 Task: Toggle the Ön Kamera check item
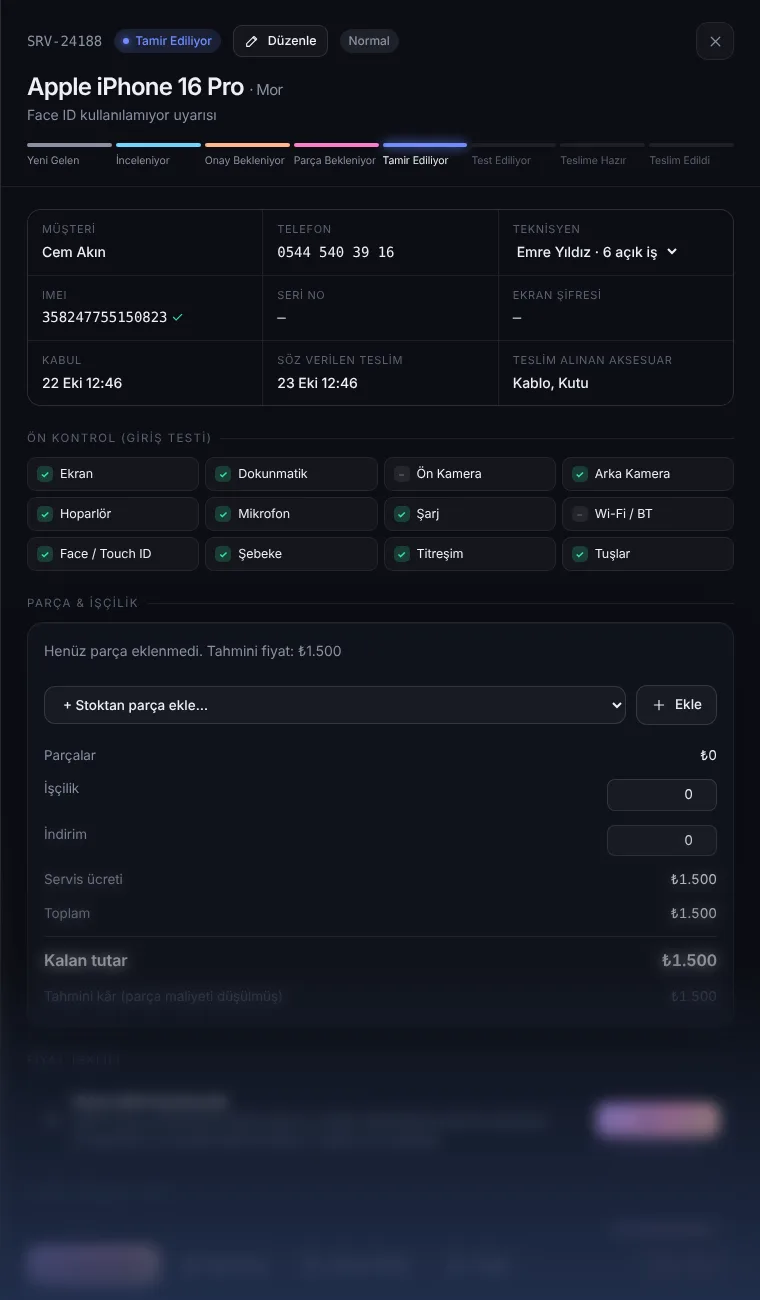(x=470, y=474)
